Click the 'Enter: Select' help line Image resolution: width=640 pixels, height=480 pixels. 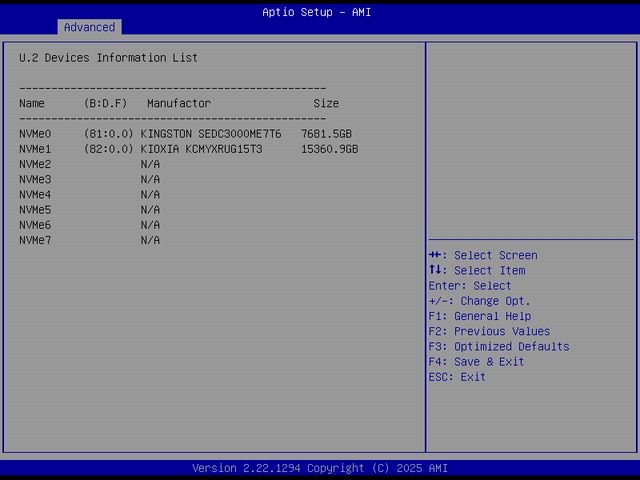[x=470, y=286]
